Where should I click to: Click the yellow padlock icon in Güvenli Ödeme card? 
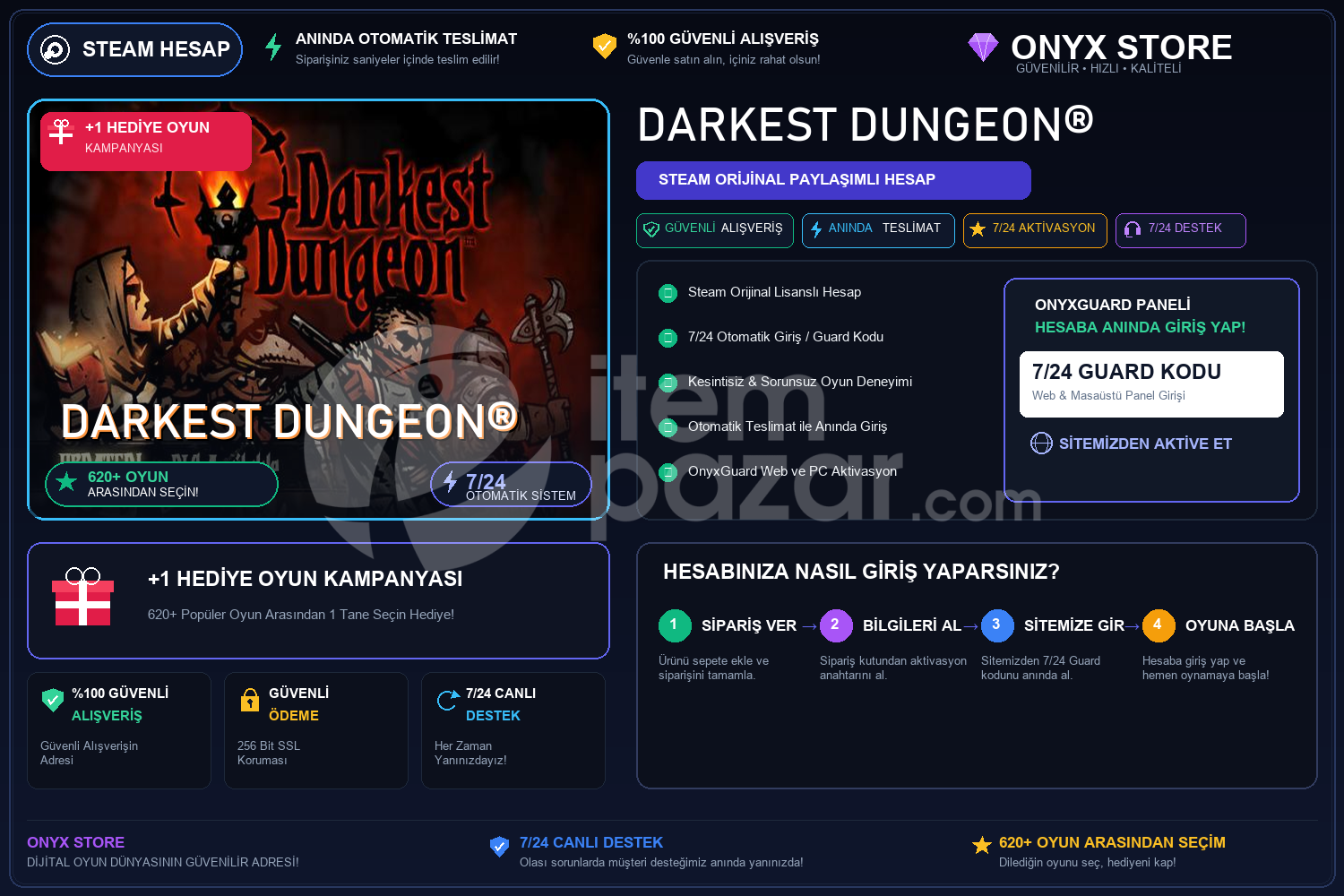point(250,700)
